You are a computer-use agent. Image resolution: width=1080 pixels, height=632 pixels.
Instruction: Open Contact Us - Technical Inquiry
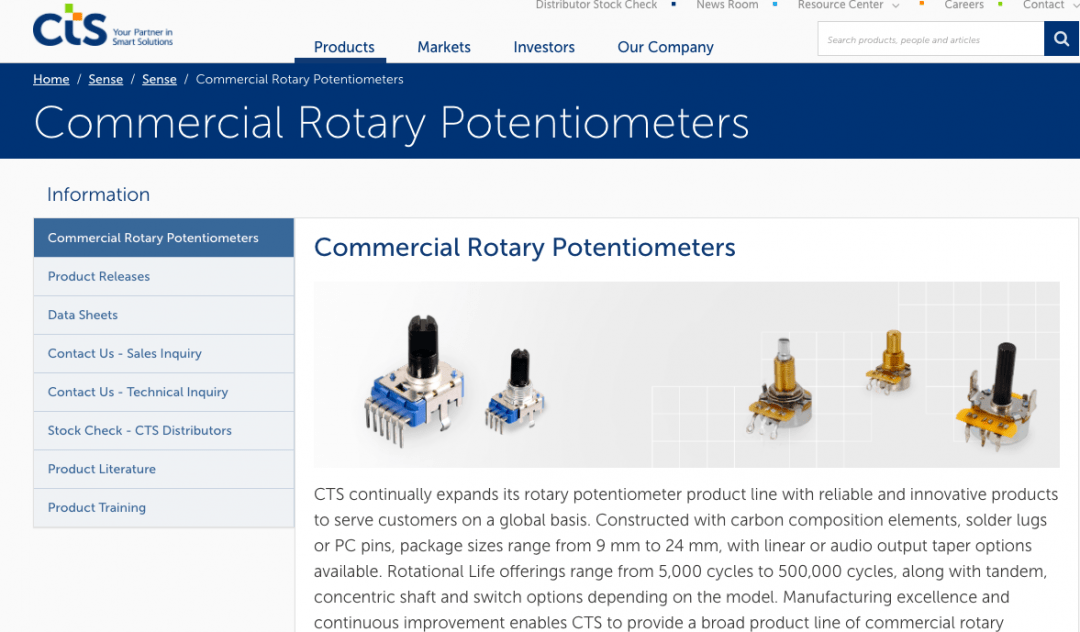[164, 392]
